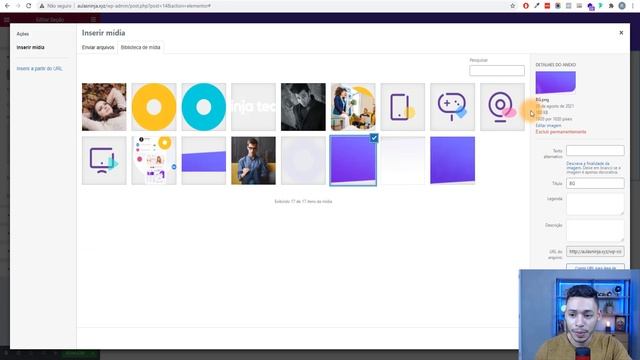Click the not secure warning icon
Screen dimensions: 640x360
point(42,6)
